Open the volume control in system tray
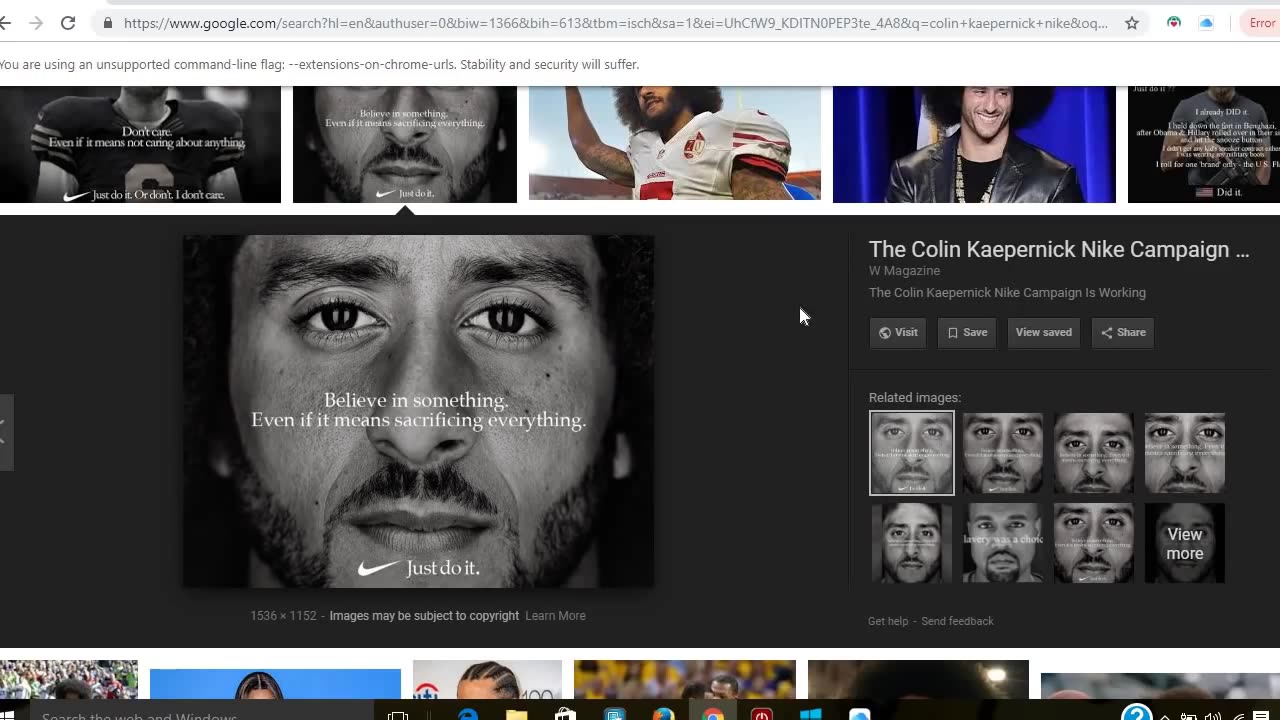Screen dimensions: 1280x720 [x=1212, y=716]
